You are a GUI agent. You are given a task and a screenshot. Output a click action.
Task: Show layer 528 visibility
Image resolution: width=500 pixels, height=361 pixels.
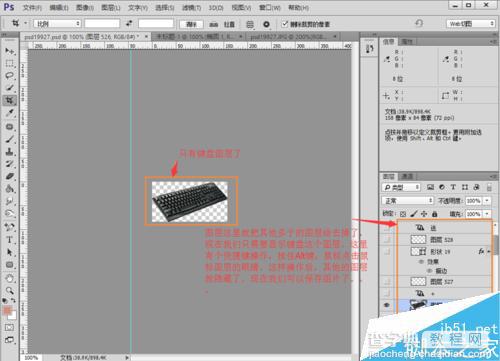click(387, 239)
